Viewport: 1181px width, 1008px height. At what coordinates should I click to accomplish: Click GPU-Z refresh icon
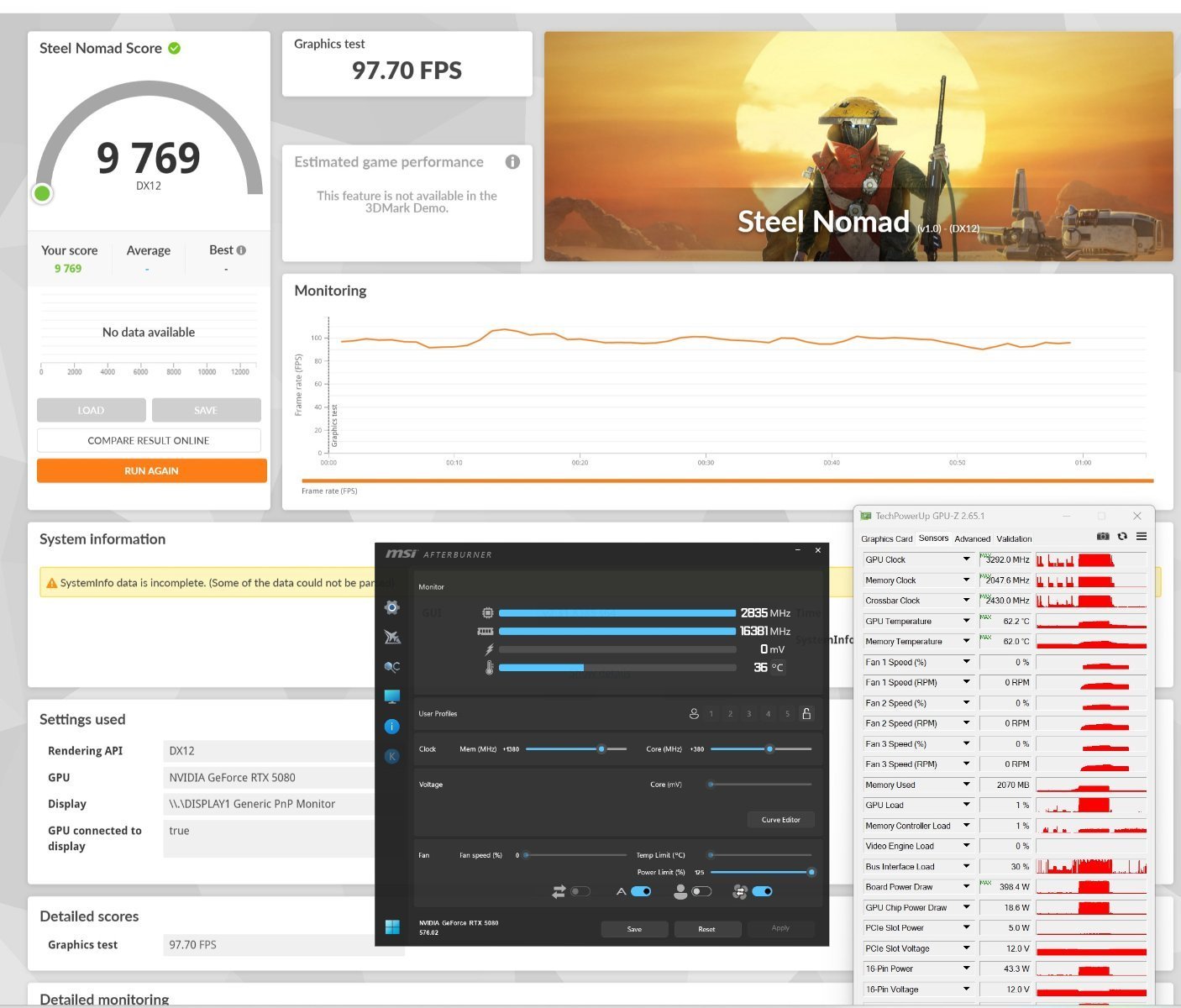pos(1122,537)
